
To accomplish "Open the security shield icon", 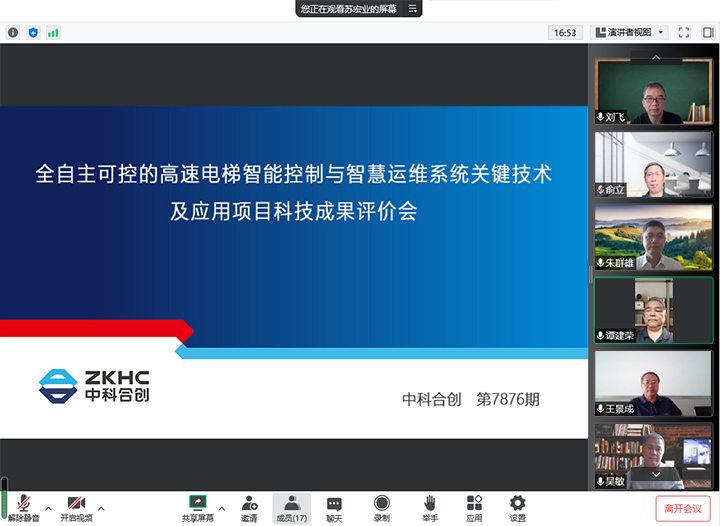I will [x=33, y=33].
